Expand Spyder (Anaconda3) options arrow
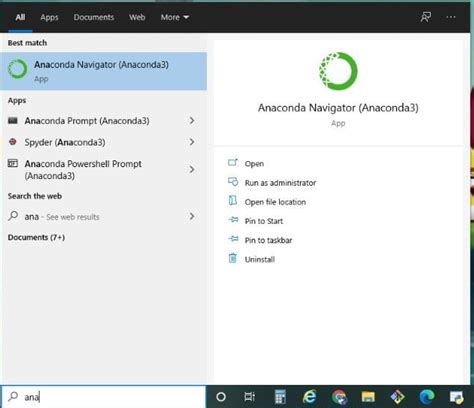474x408 pixels. 192,142
